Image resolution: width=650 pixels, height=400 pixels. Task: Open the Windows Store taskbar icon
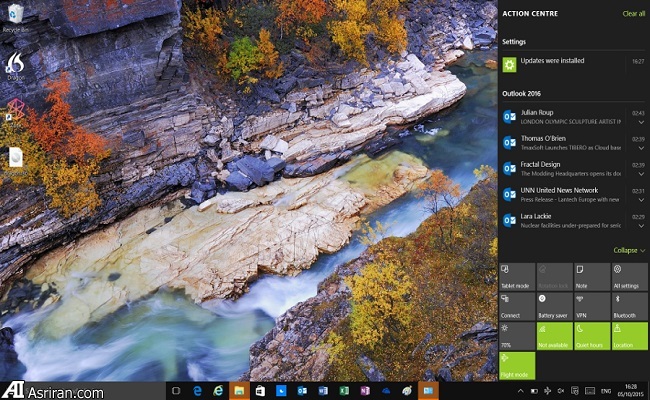[x=260, y=390]
